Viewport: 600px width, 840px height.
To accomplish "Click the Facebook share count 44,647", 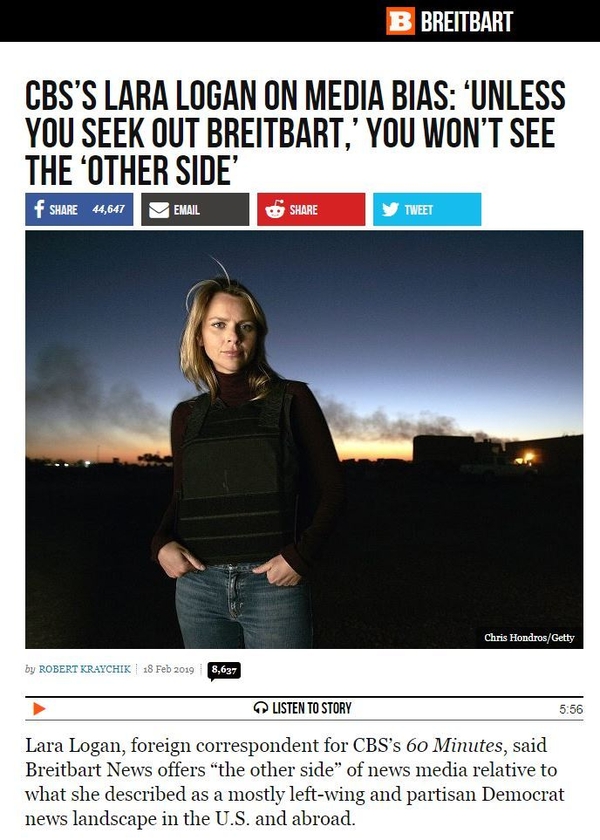I will 109,209.
